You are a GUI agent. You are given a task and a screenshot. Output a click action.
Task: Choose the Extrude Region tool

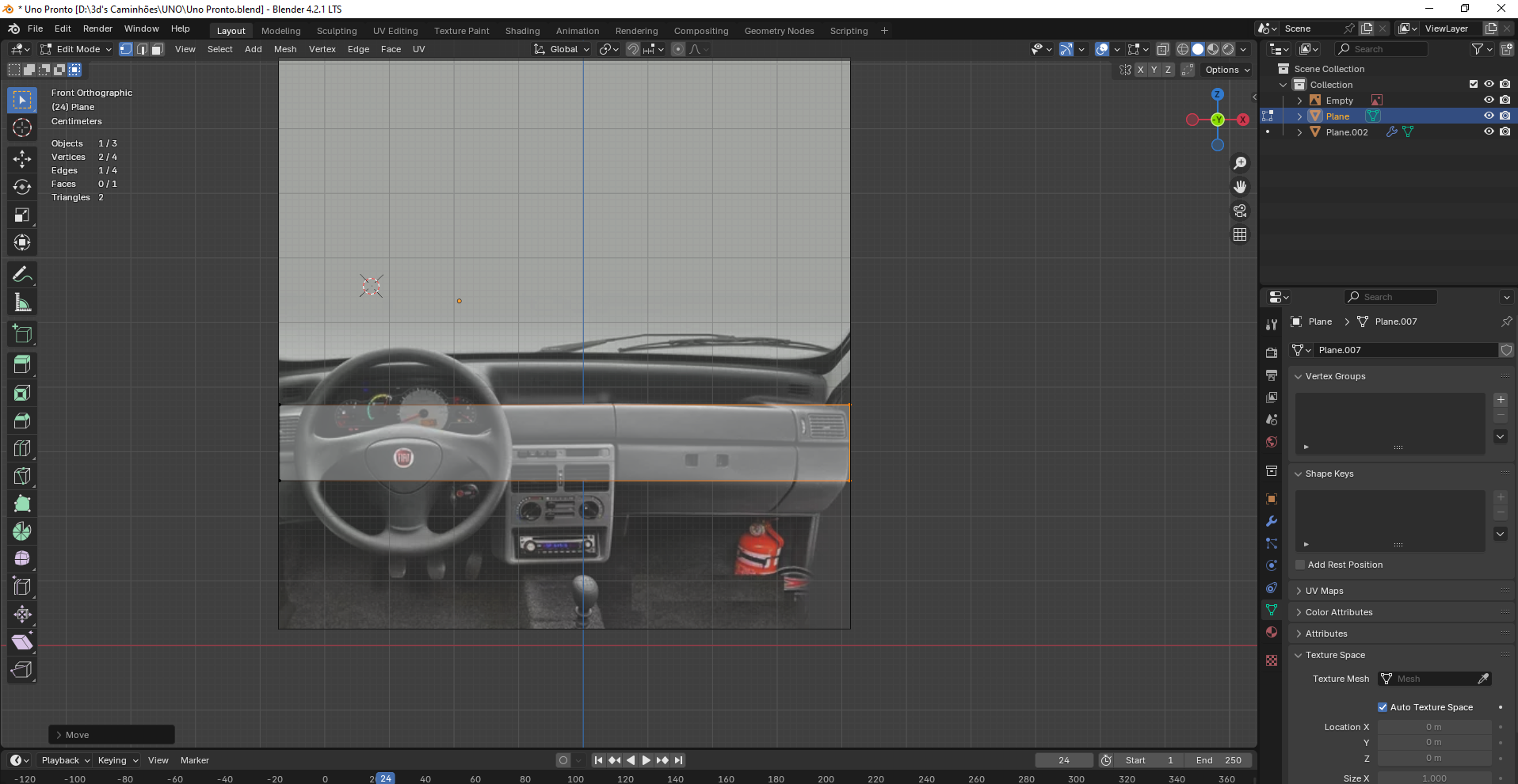(22, 364)
